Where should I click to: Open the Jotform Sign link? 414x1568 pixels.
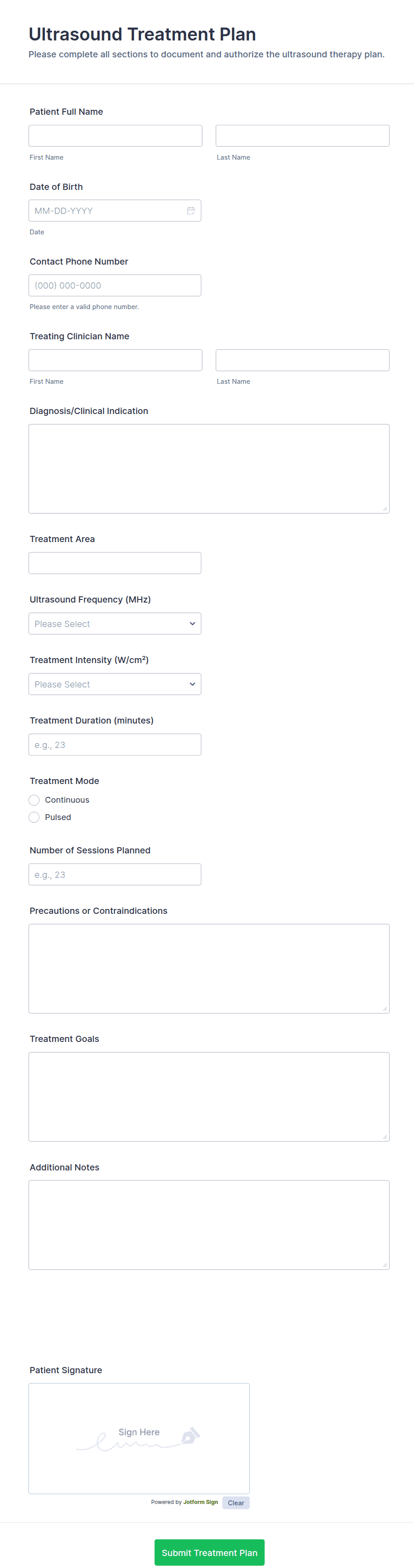pos(201,1502)
